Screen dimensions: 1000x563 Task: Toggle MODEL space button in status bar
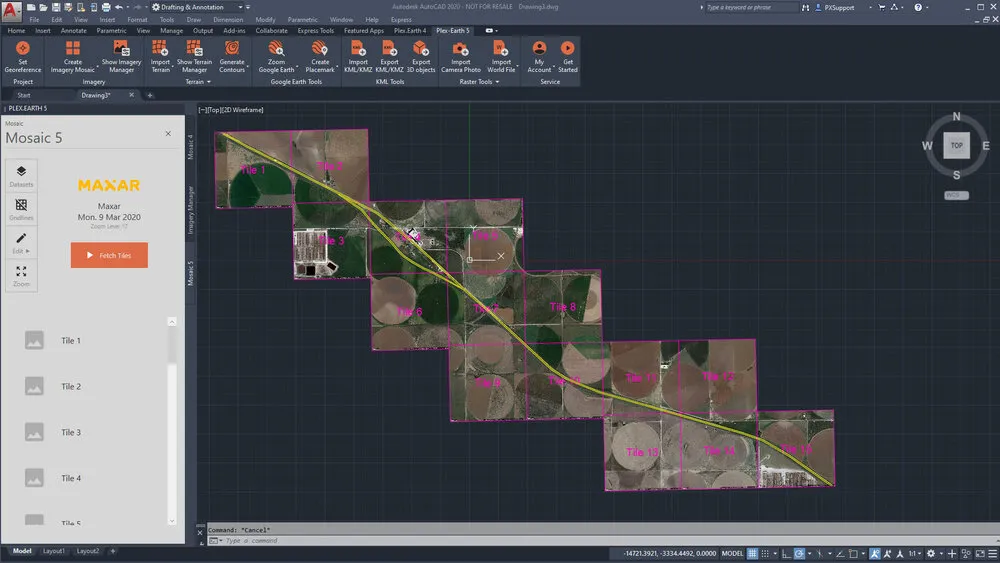pos(732,553)
